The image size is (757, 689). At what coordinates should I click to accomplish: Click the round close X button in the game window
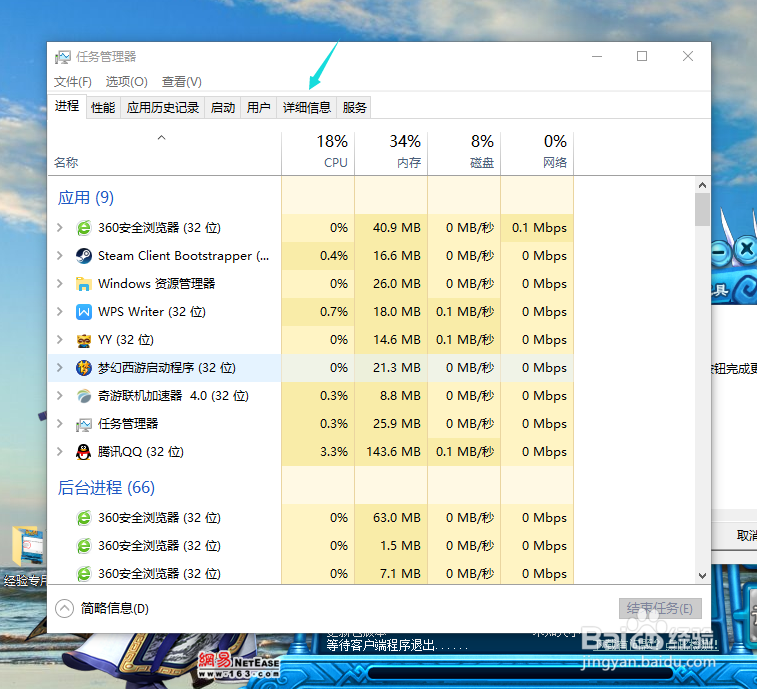pos(746,249)
